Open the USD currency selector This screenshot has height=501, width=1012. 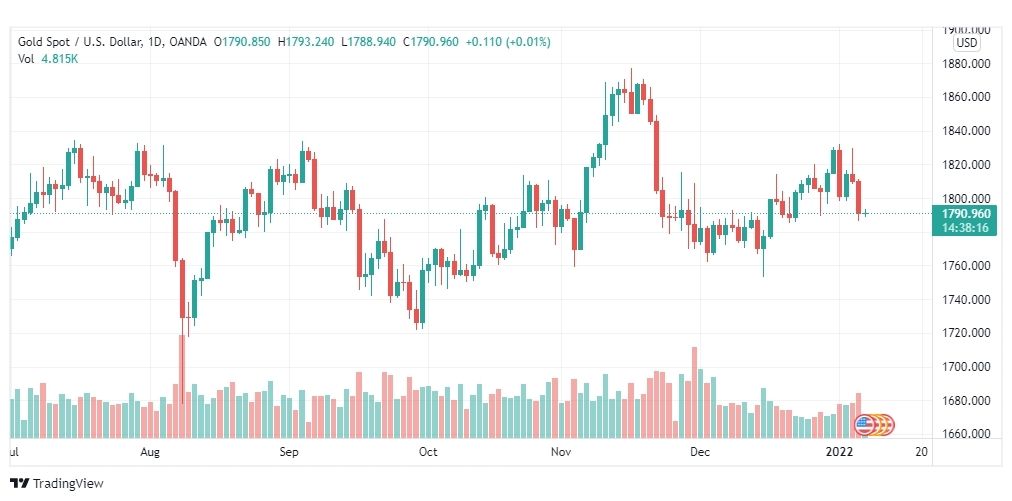pyautogui.click(x=967, y=43)
